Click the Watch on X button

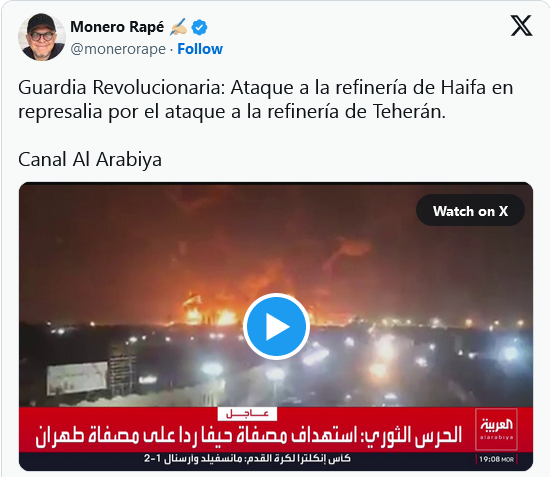coord(470,211)
